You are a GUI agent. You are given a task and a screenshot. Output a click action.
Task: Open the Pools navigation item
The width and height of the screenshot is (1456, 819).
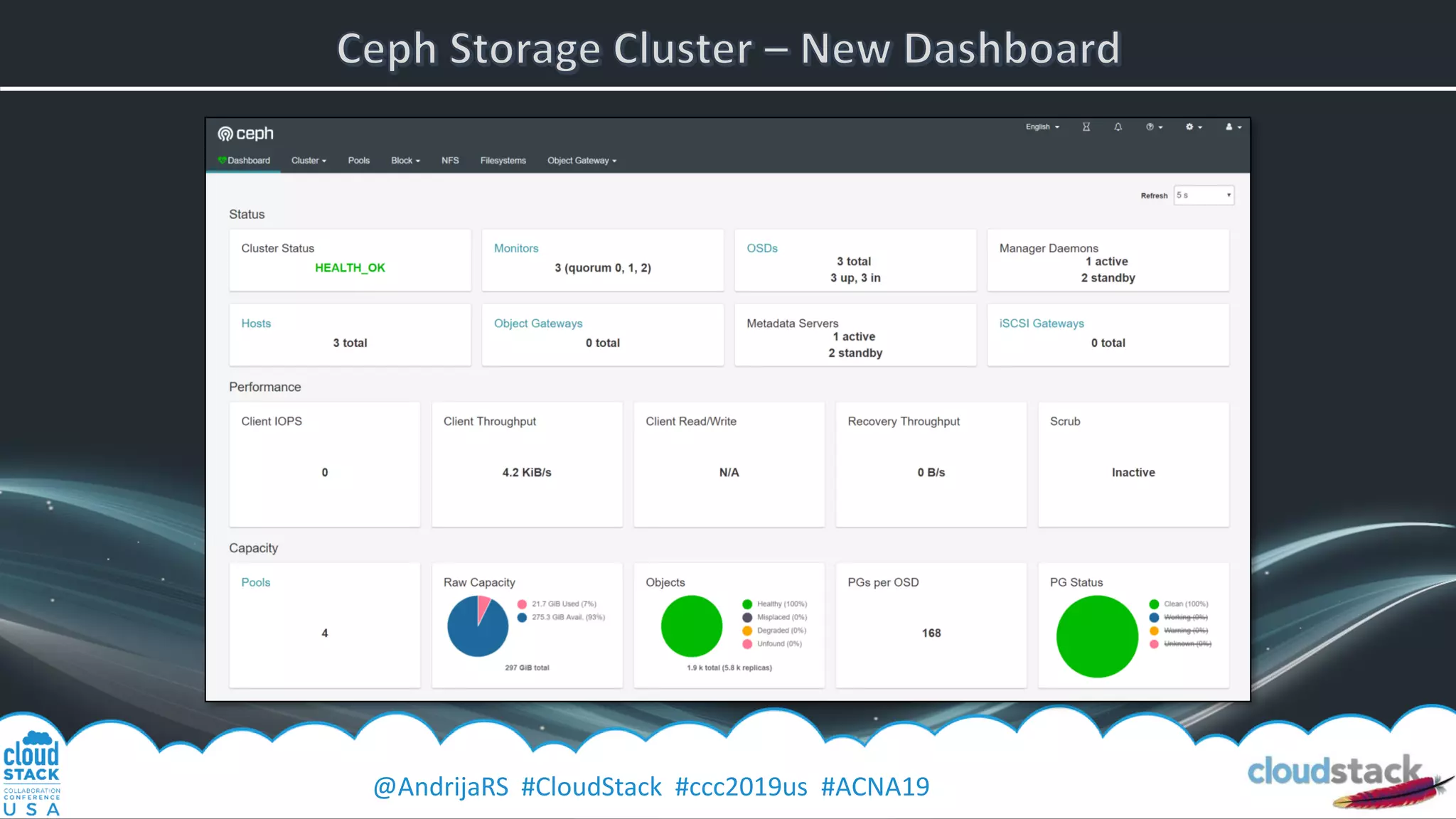click(x=359, y=161)
